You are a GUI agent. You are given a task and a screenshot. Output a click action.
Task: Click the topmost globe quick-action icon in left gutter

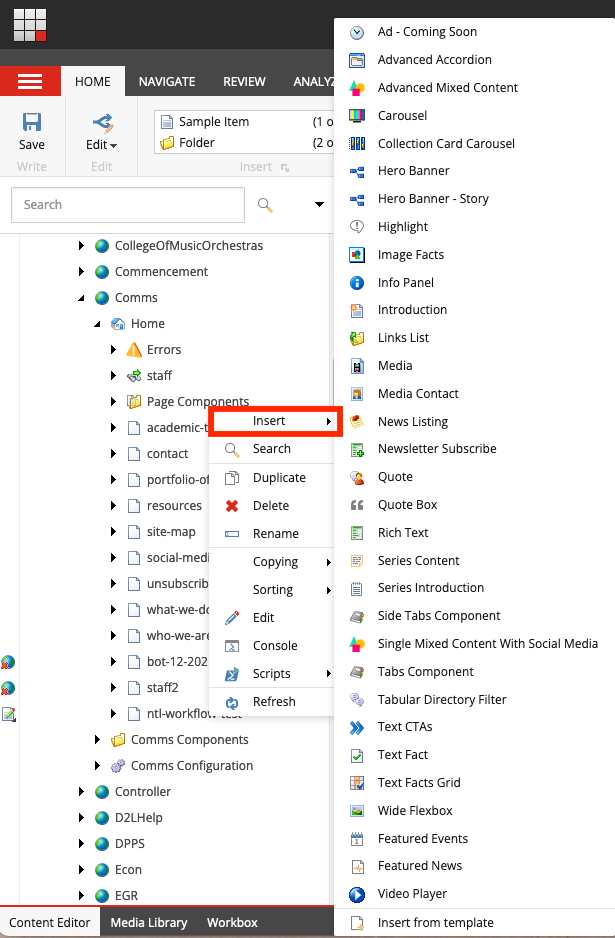click(x=8, y=661)
